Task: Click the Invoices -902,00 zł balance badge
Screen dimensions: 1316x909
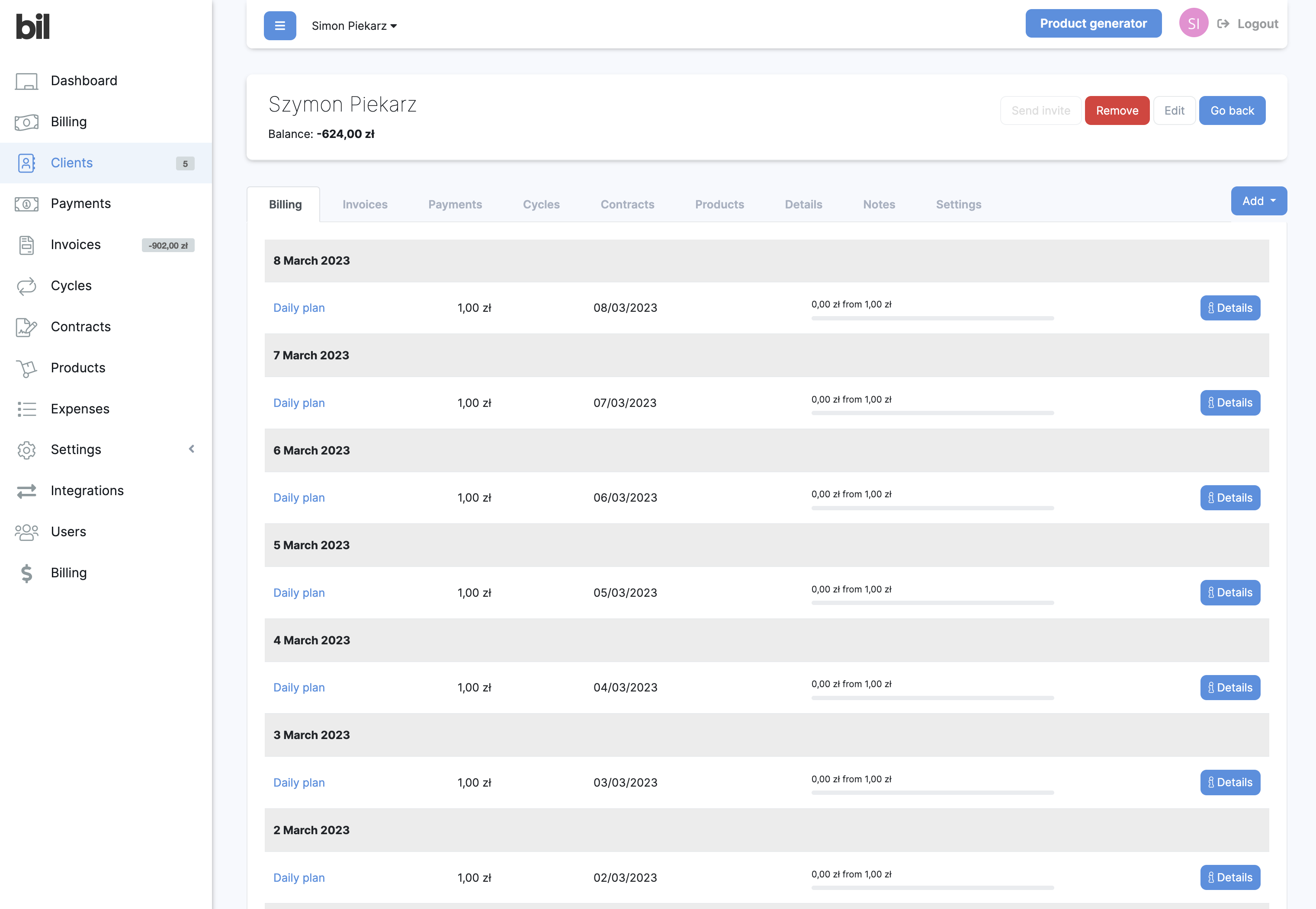Action: point(168,246)
